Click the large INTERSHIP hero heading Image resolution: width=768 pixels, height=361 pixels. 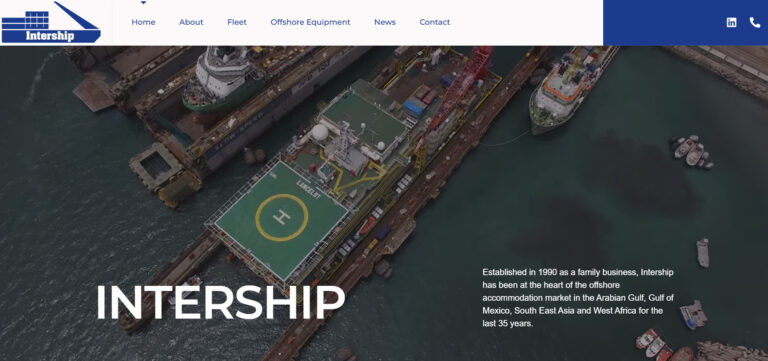pos(220,302)
